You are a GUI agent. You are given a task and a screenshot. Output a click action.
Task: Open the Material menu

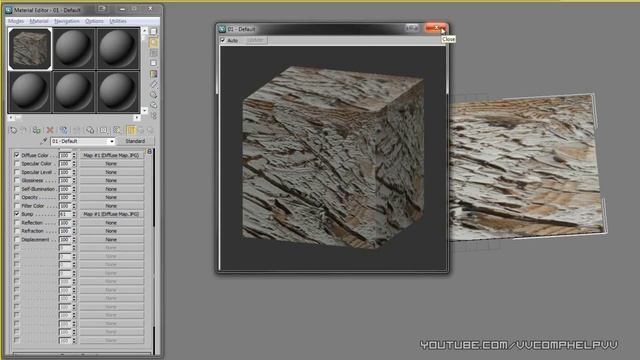pyautogui.click(x=39, y=21)
